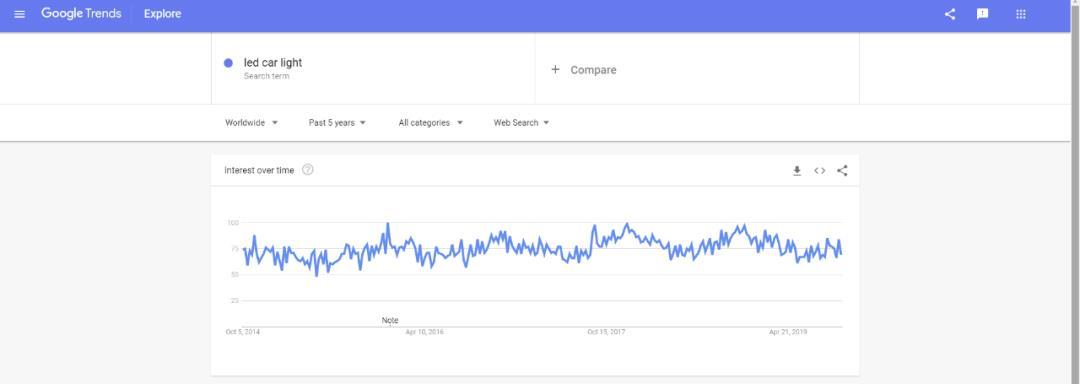Open the interest over time help icon
This screenshot has height=384, width=1080.
[x=308, y=170]
